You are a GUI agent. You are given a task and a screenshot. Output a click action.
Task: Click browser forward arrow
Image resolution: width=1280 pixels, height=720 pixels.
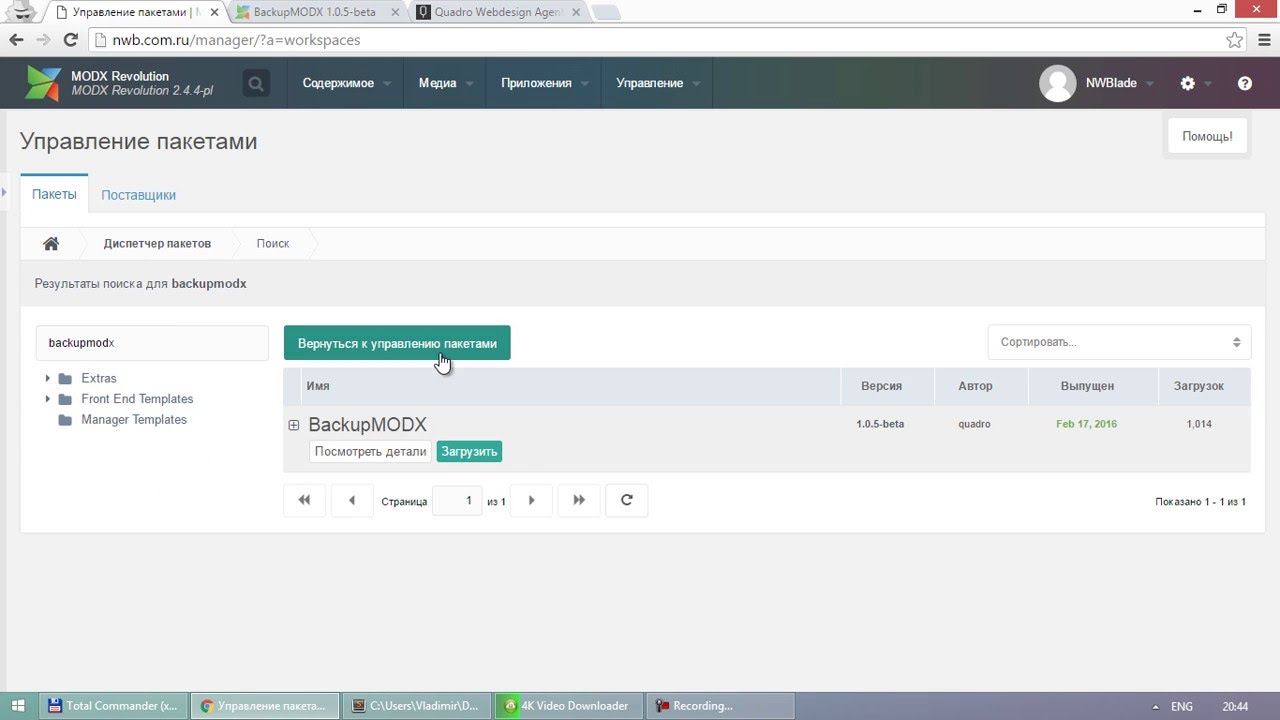coord(43,40)
